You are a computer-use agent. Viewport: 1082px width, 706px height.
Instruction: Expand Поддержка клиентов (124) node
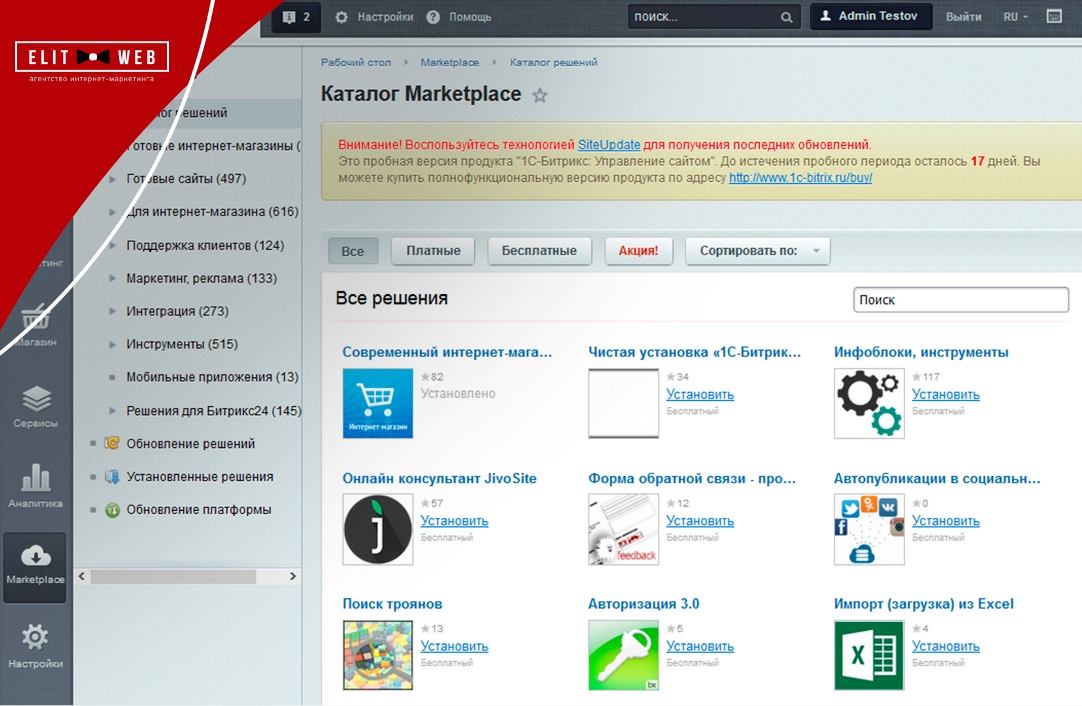[112, 245]
